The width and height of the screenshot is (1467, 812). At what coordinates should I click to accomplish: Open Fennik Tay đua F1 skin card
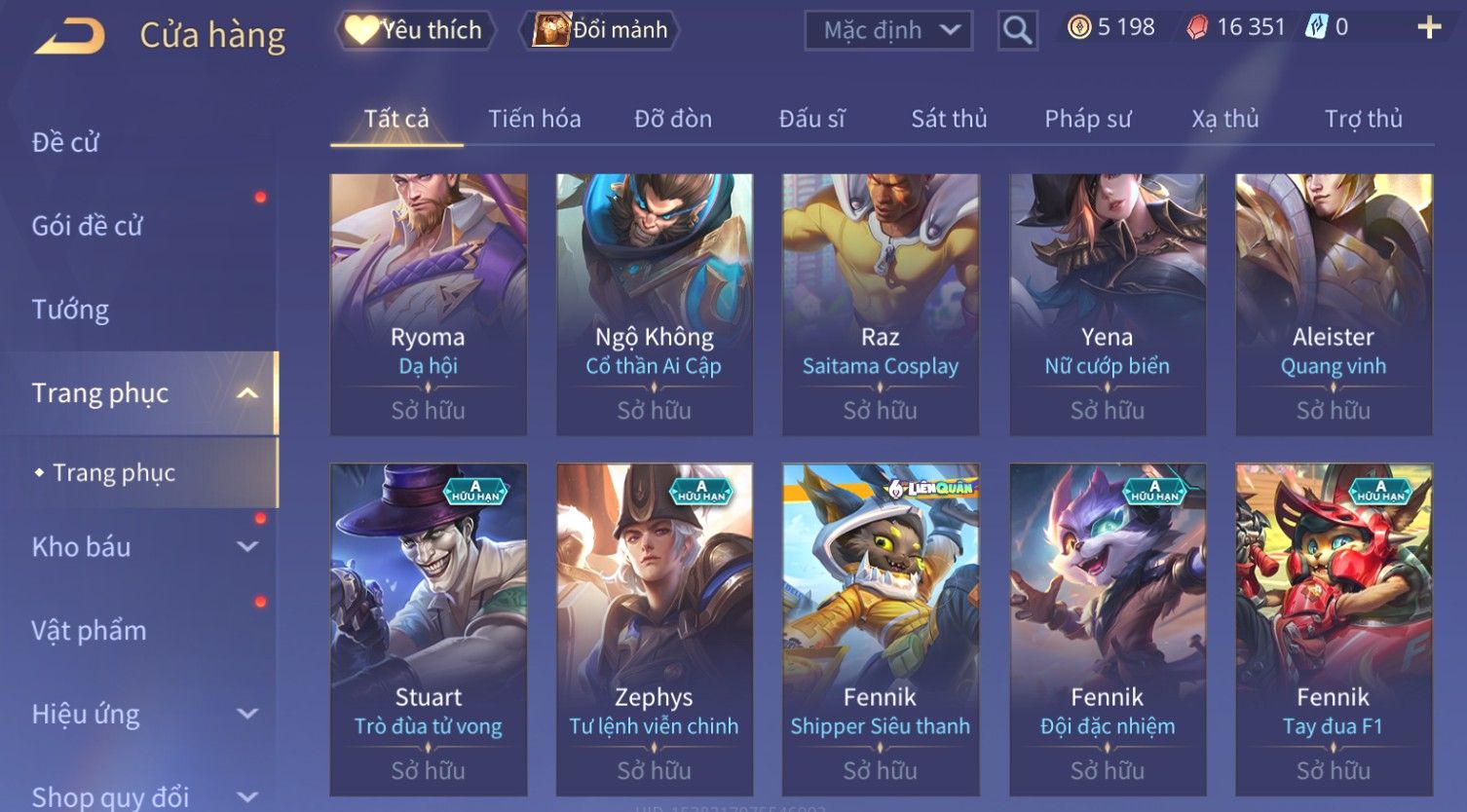pos(1334,629)
